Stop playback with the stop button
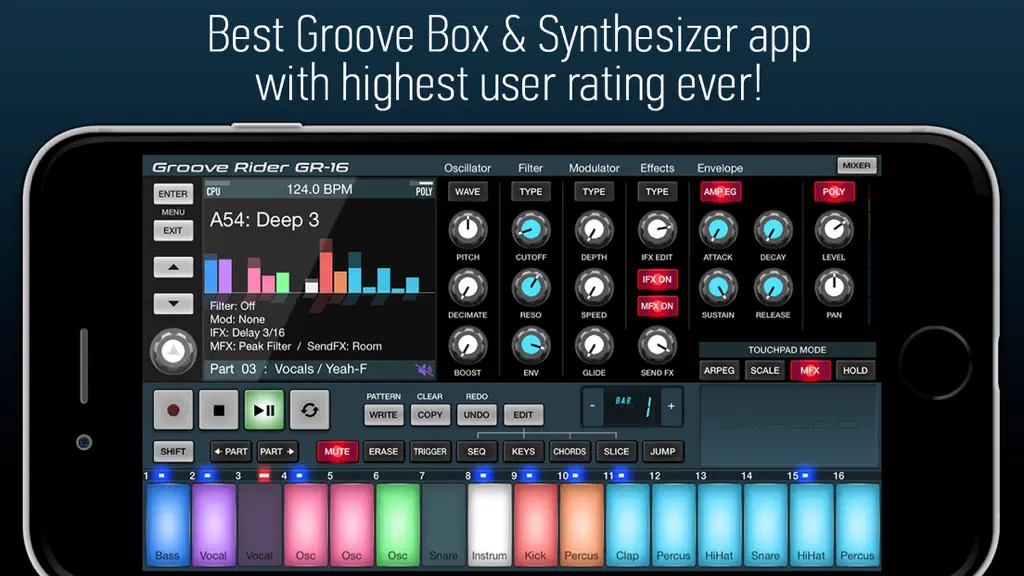 point(219,410)
